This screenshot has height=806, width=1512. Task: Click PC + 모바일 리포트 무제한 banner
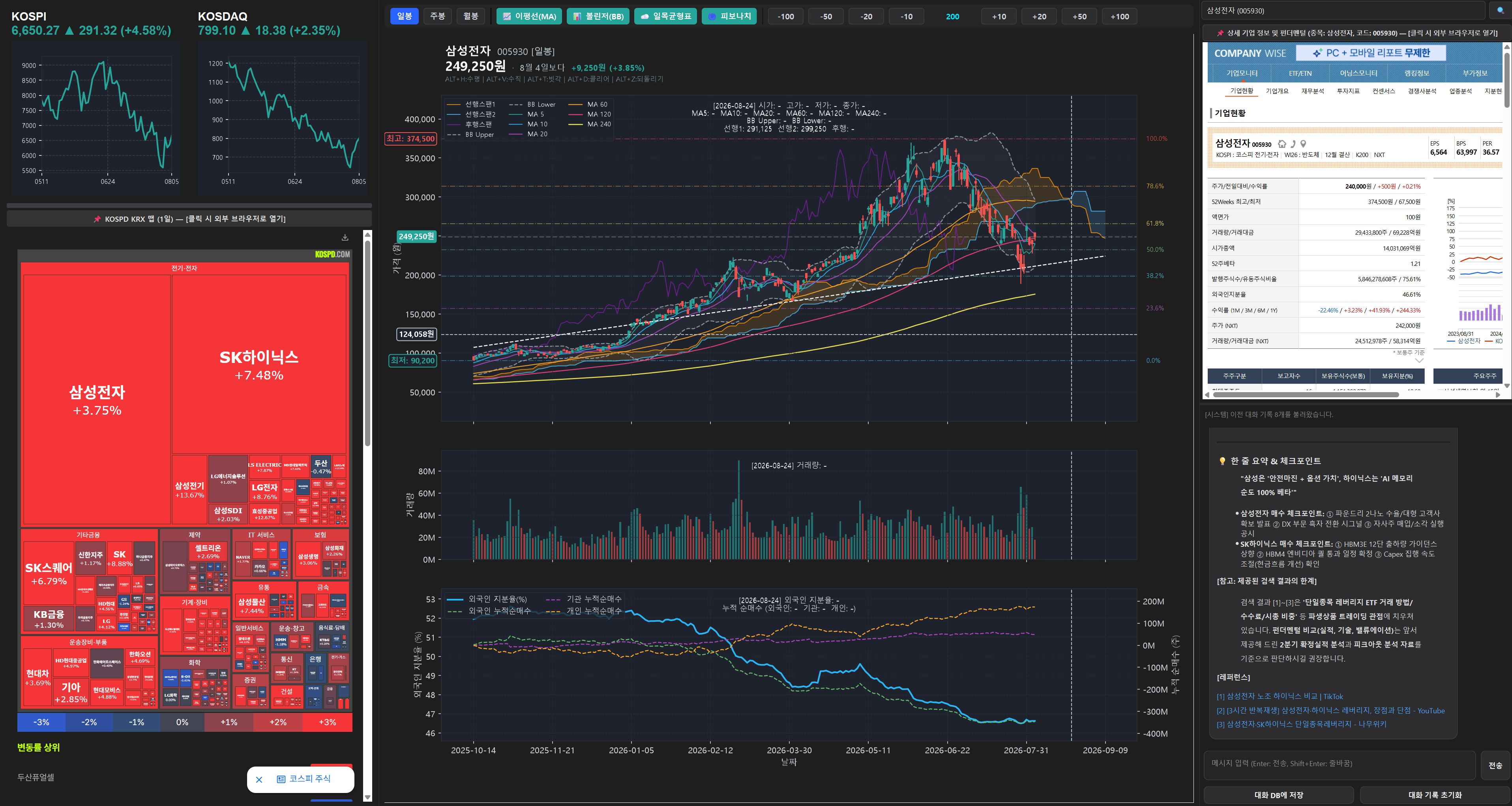pos(1371,53)
